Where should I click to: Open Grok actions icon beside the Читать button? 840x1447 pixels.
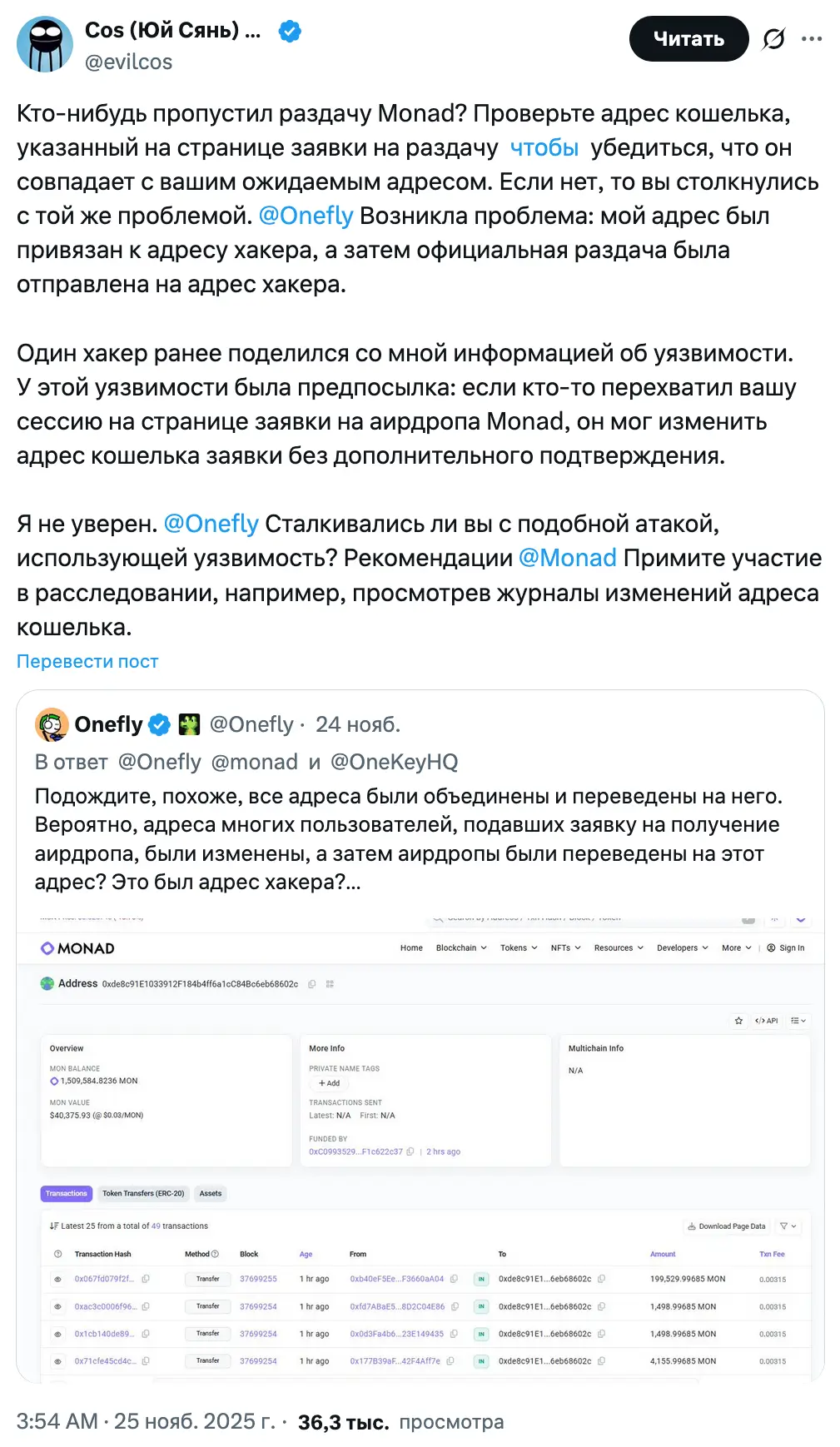773,39
